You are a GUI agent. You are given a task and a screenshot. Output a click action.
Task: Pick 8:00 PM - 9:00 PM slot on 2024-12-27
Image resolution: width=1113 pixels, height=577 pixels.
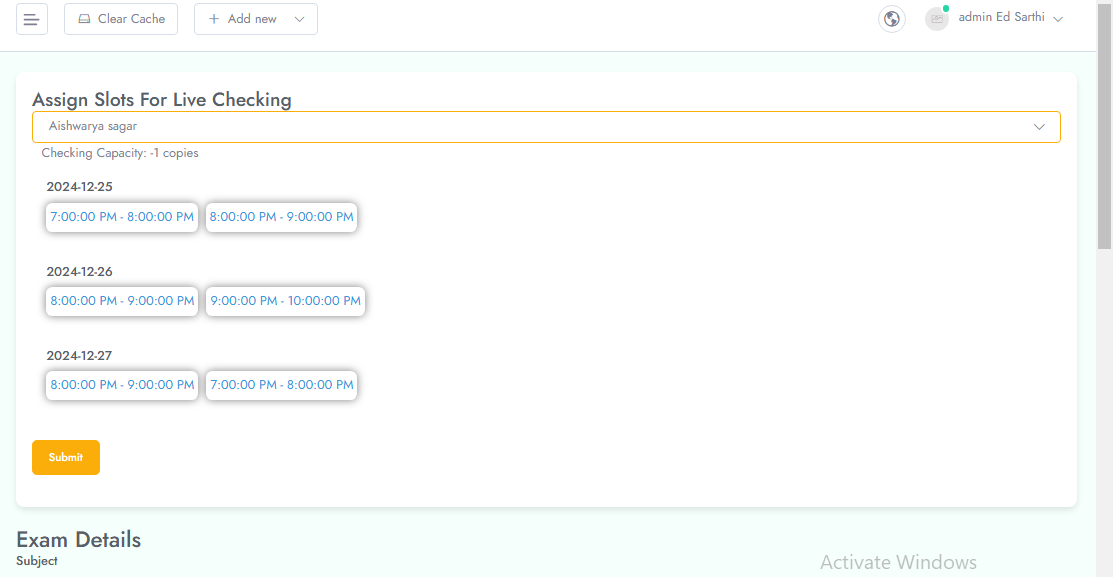click(122, 385)
